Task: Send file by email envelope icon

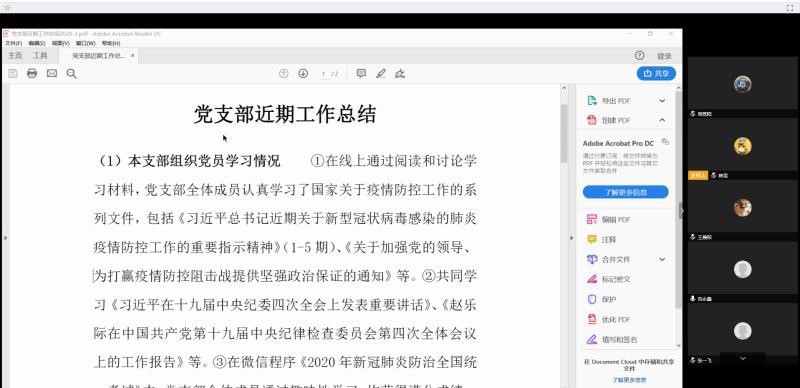Action: tap(52, 74)
